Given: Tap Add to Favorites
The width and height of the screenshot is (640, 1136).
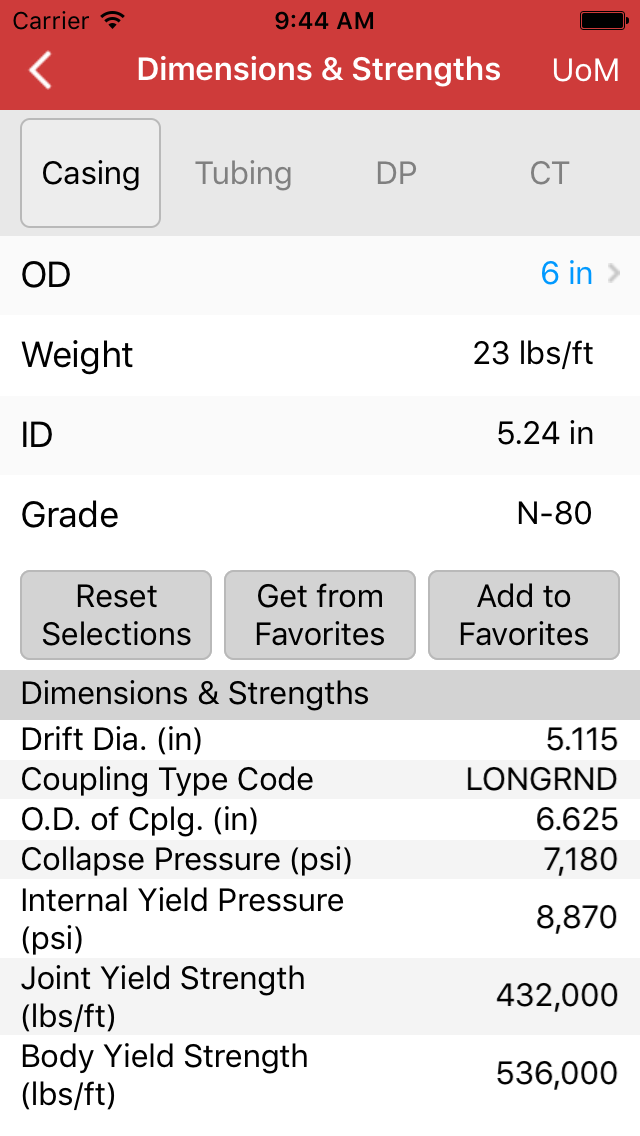Looking at the screenshot, I should [x=523, y=614].
